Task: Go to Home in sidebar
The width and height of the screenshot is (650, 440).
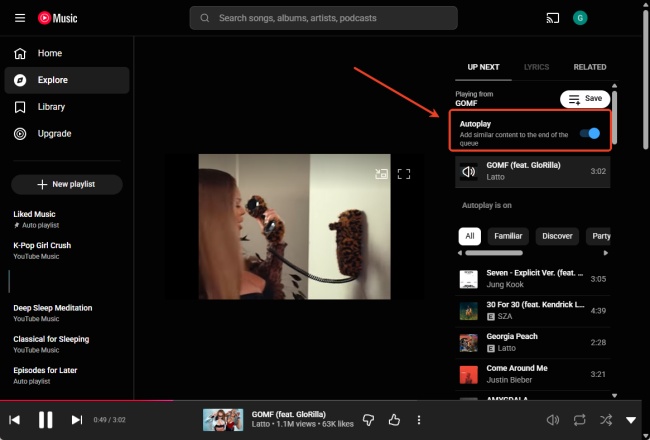Action: point(67,53)
